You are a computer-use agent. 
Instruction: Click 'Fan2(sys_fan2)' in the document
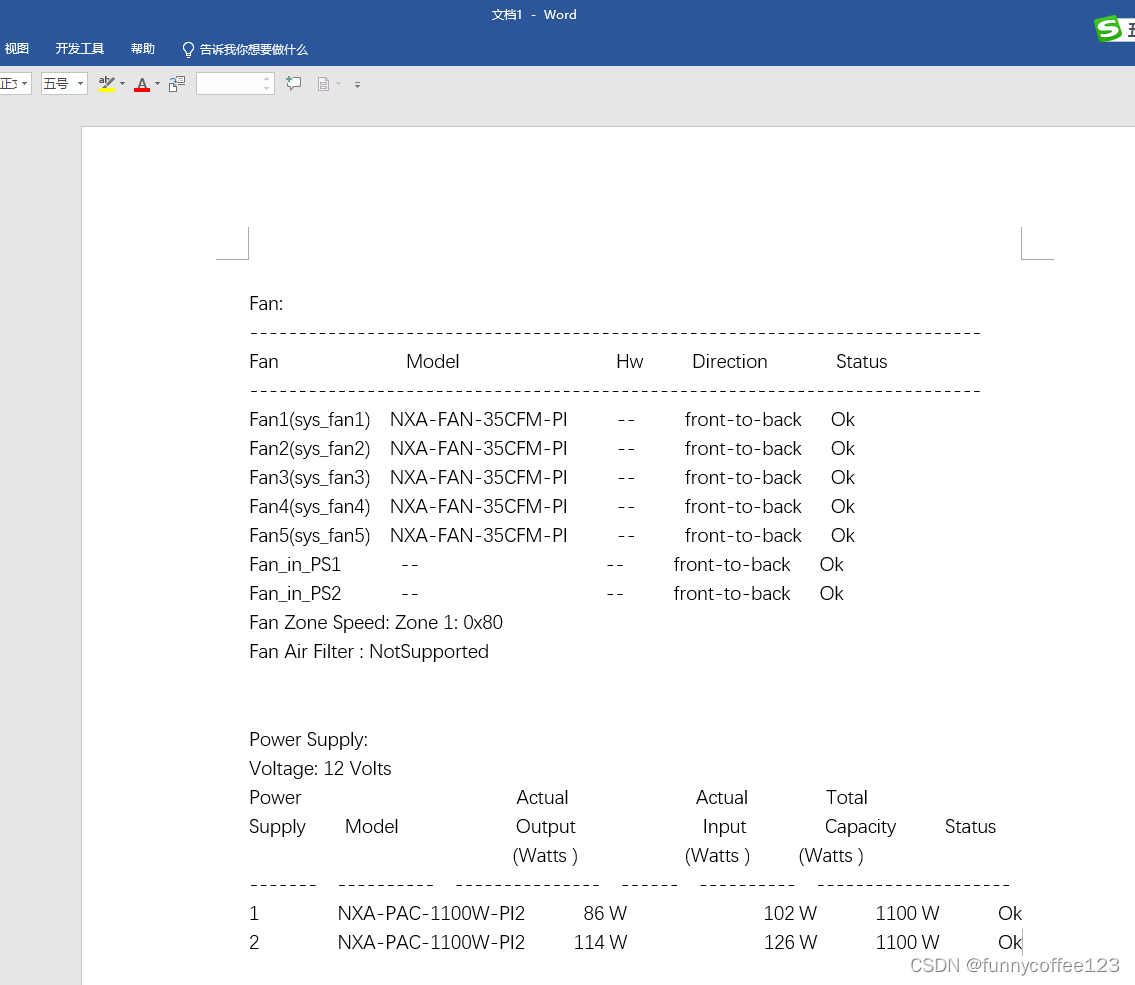point(310,449)
